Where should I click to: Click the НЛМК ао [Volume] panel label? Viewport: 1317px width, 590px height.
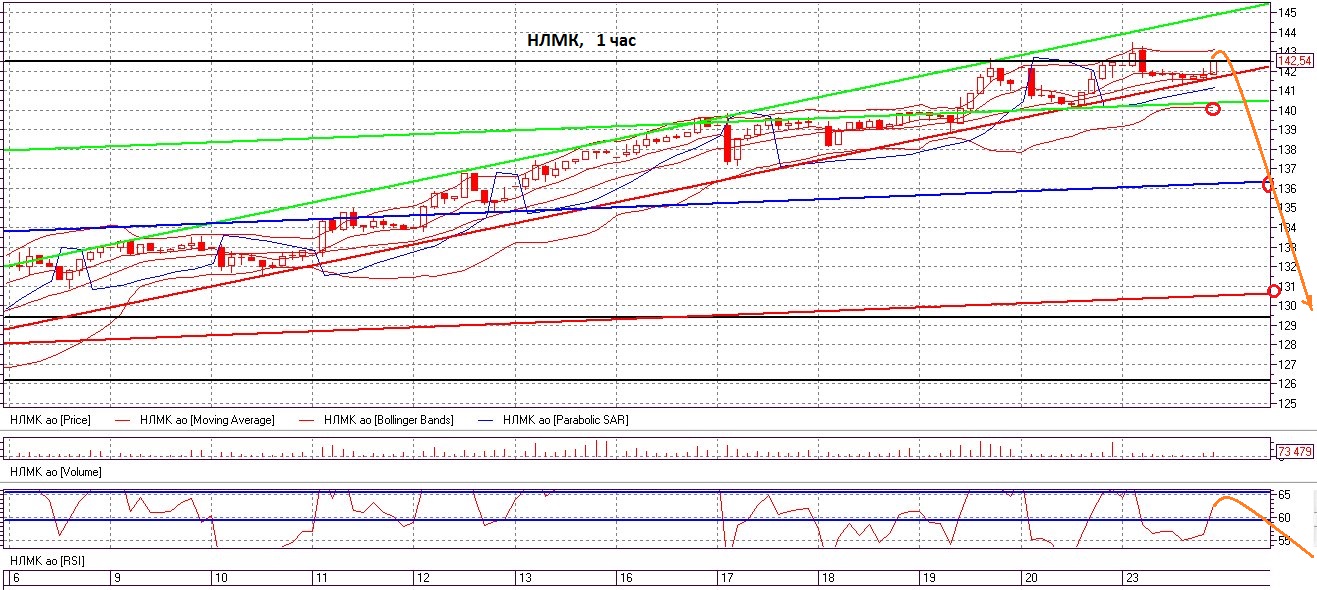pyautogui.click(x=55, y=470)
